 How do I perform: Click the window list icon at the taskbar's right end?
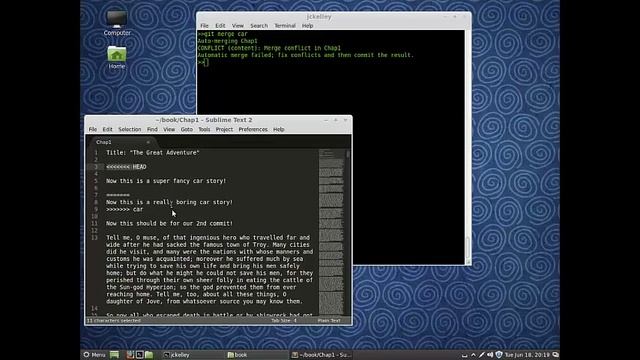tap(555, 355)
